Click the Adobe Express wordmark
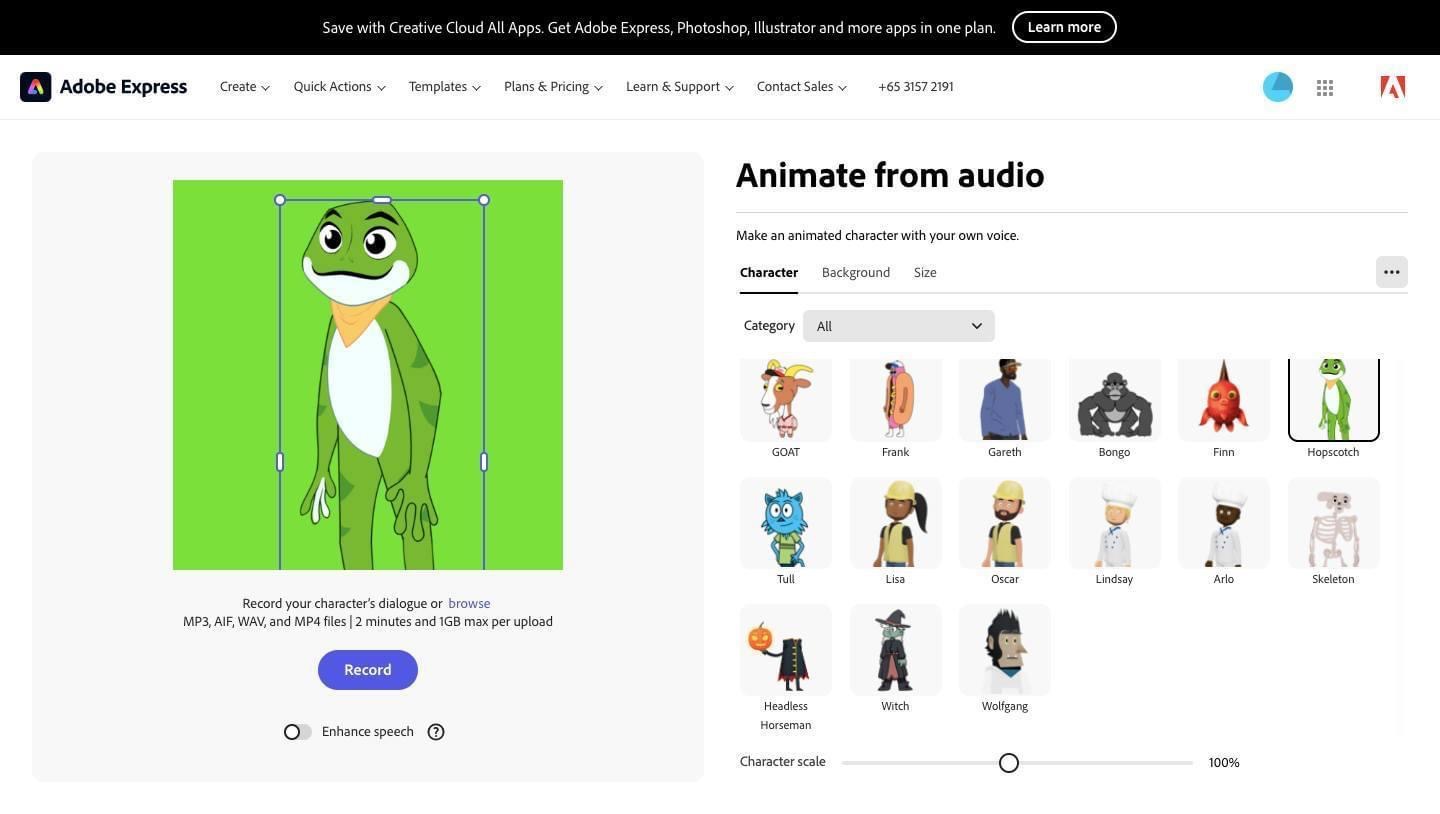Image resolution: width=1440 pixels, height=814 pixels. (123, 87)
